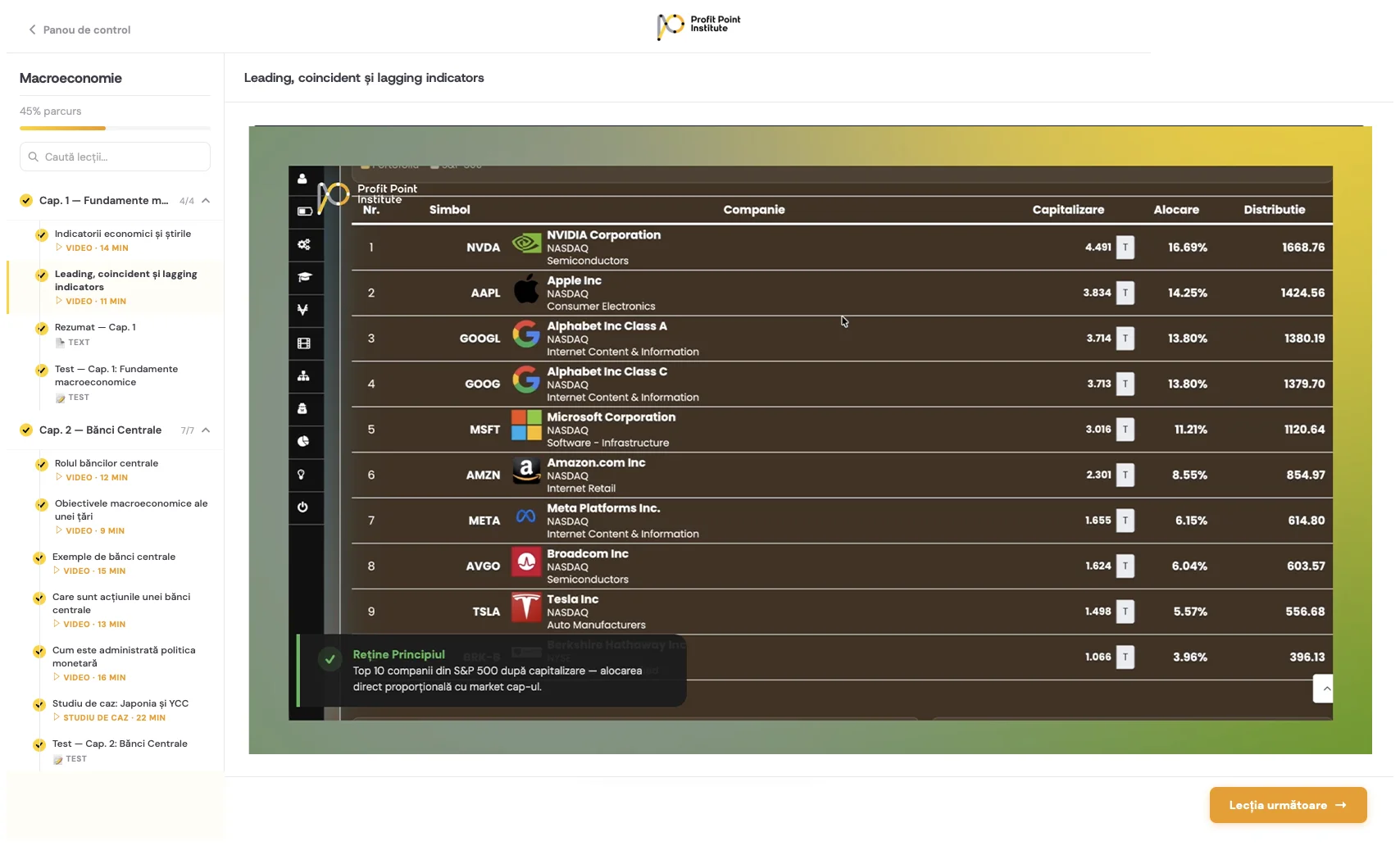Click the Broadcom logo in AVGO row
The height and width of the screenshot is (846, 1400).
coord(526,562)
